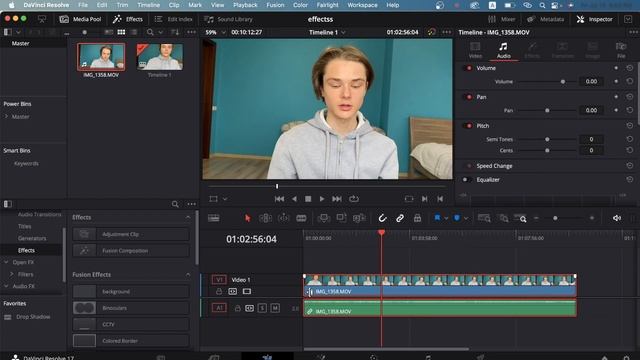Open the Timeline menu
Viewport: 640px width, 360px height.
(x=148, y=5)
